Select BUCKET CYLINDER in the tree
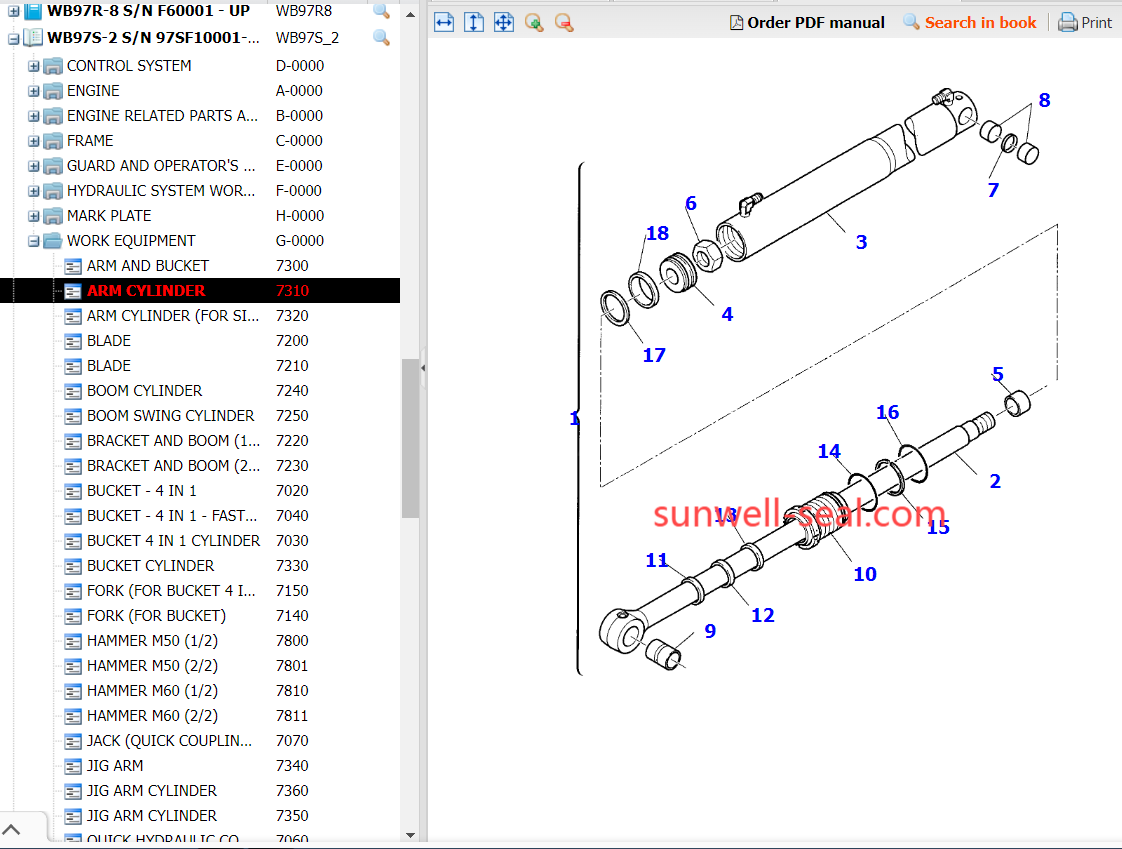The height and width of the screenshot is (849, 1122). (x=150, y=566)
